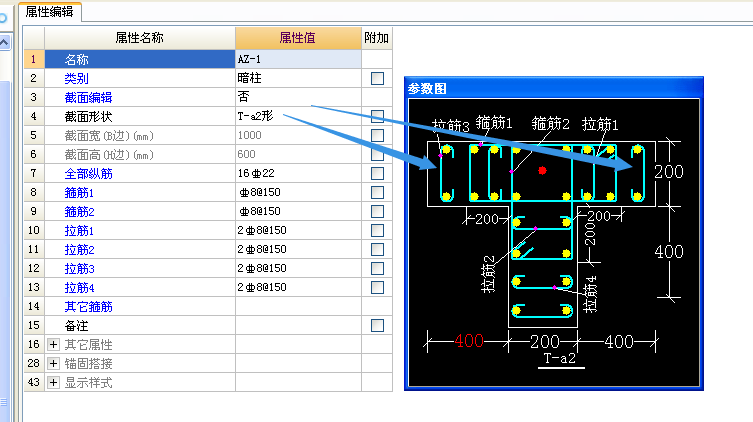753x422 pixels.
Task: Click row number 7 header
Action: coord(34,173)
